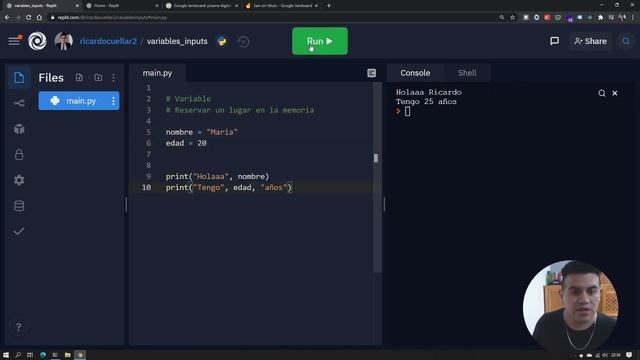Open the main.py file options menu
This screenshot has width=640, height=360.
click(x=113, y=101)
